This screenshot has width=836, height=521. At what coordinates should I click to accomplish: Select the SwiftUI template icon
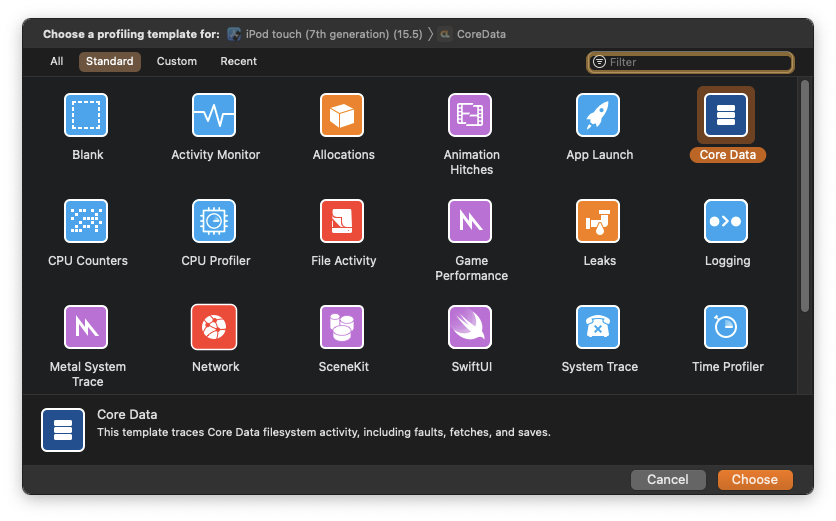point(470,327)
